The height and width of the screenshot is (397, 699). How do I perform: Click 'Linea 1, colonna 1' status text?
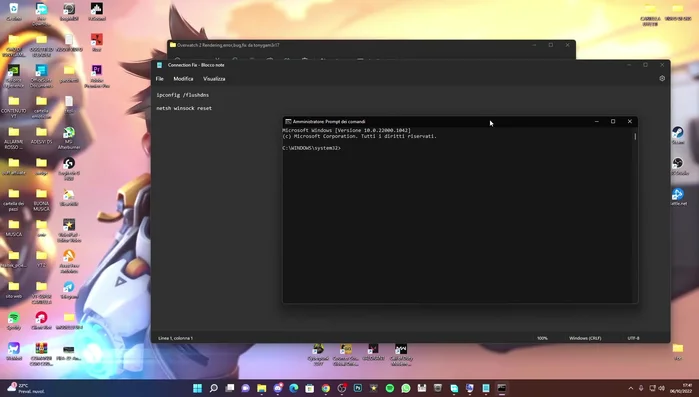pos(176,338)
